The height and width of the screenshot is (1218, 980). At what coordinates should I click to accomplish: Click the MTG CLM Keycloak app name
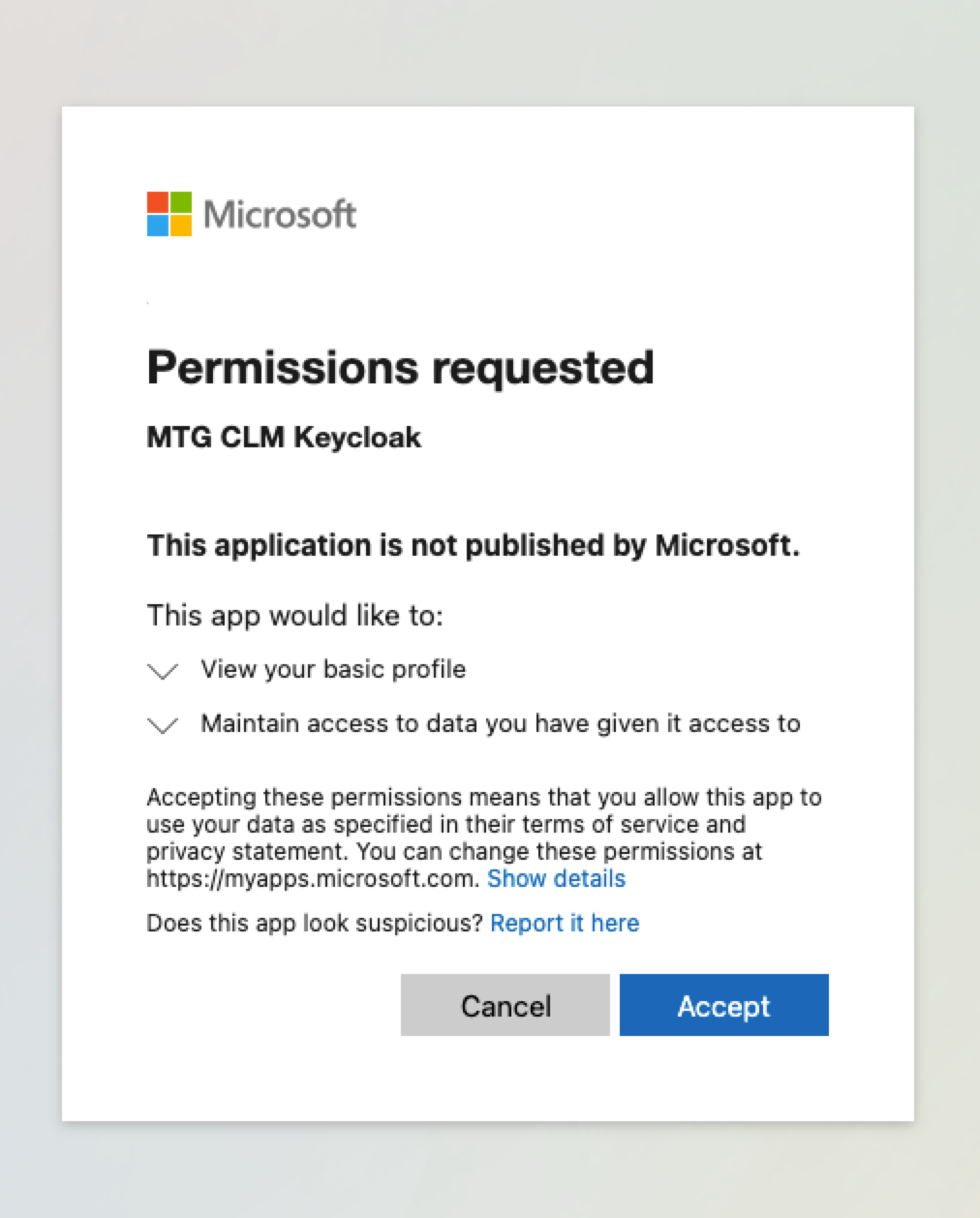[x=284, y=438]
